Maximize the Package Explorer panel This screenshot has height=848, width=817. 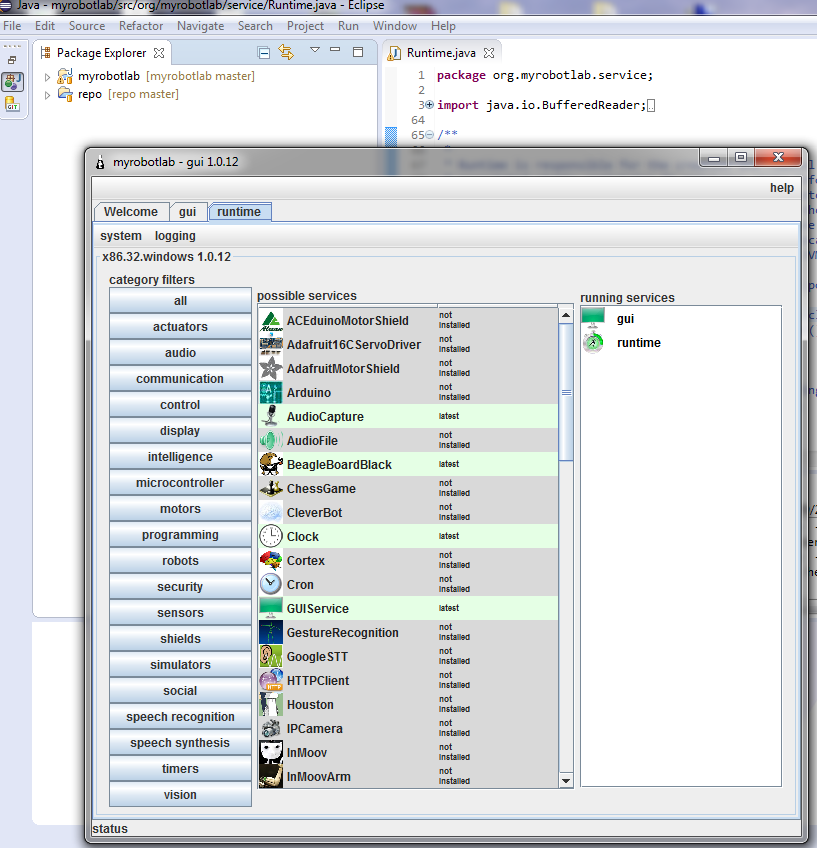(x=358, y=52)
